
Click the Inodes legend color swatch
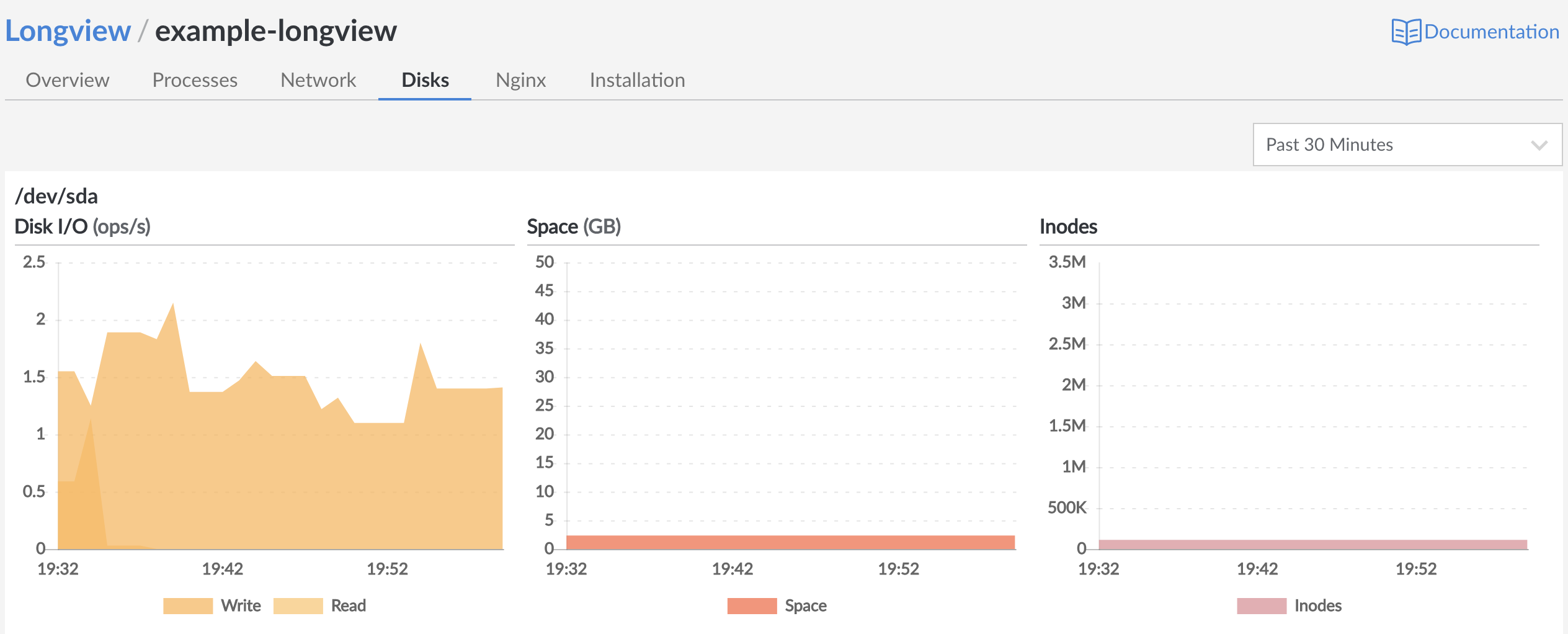coord(1261,605)
